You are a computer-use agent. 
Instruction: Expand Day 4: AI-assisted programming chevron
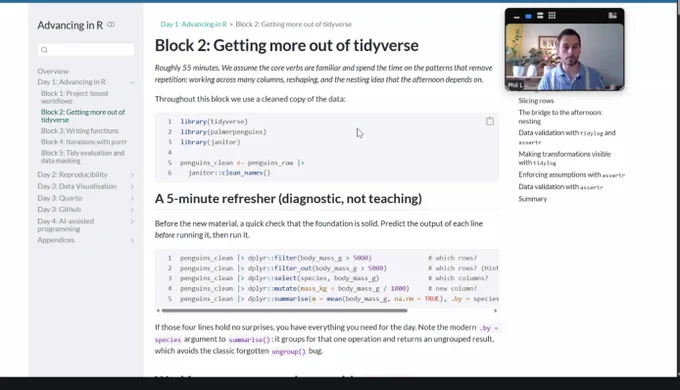coord(132,222)
